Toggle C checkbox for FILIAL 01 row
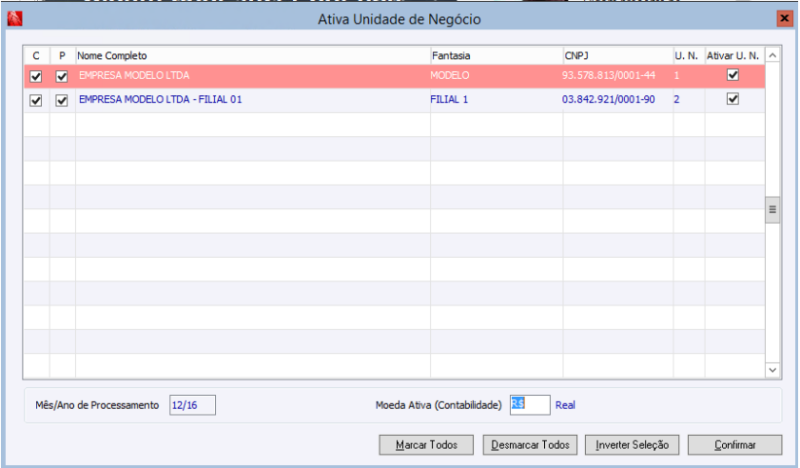 (36, 101)
